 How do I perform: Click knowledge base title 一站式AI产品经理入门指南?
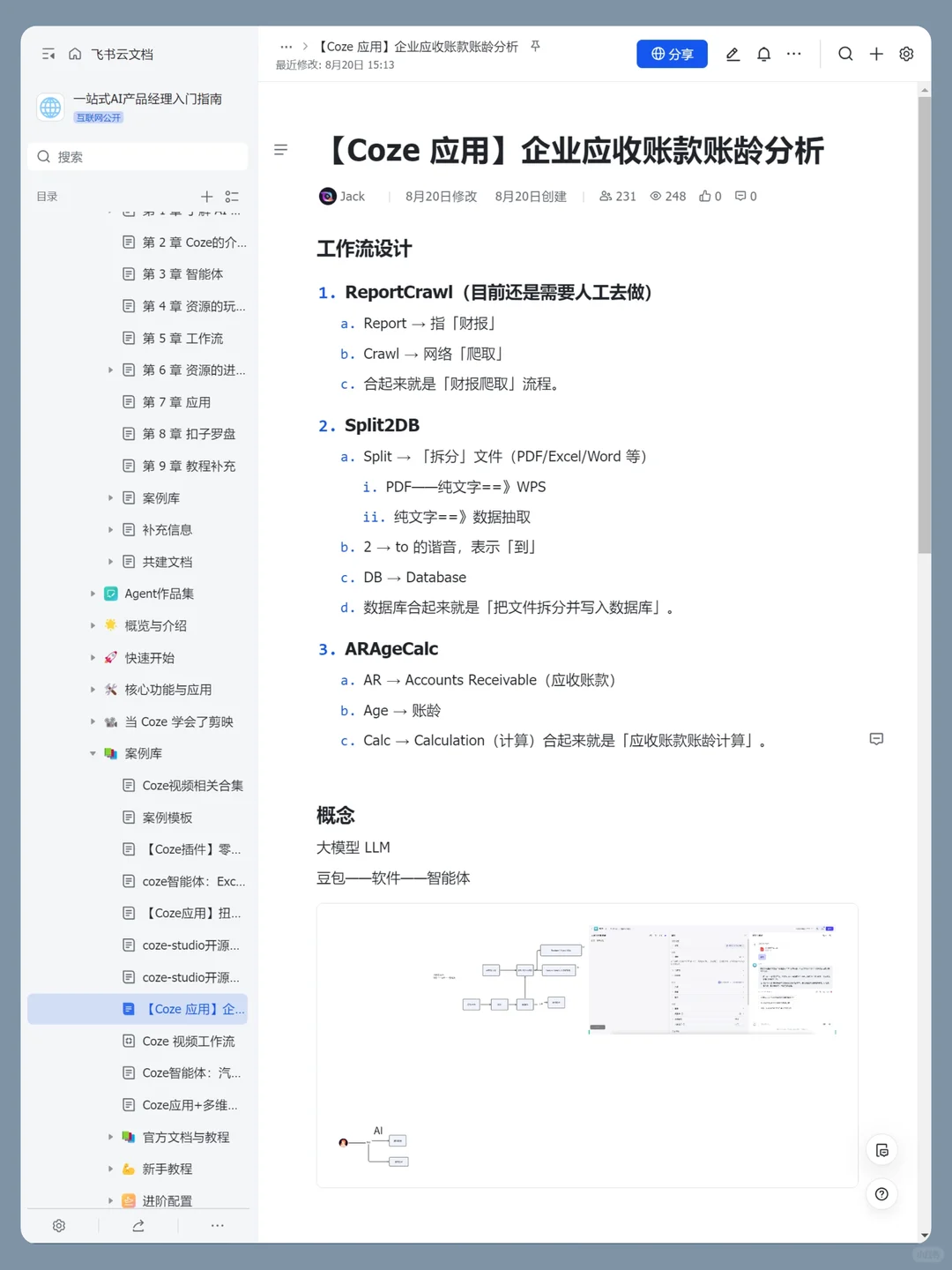click(x=147, y=99)
